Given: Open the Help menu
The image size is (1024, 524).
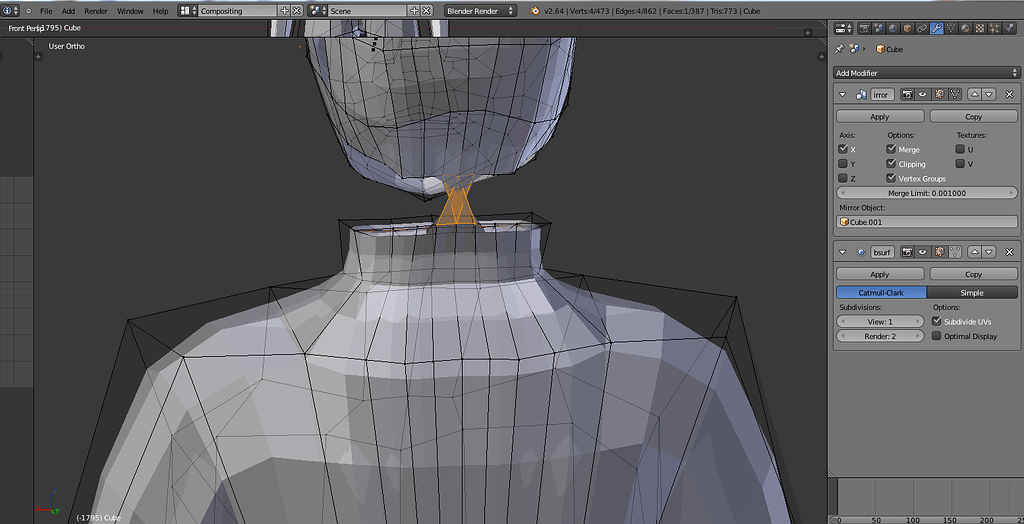Looking at the screenshot, I should pyautogui.click(x=160, y=11).
